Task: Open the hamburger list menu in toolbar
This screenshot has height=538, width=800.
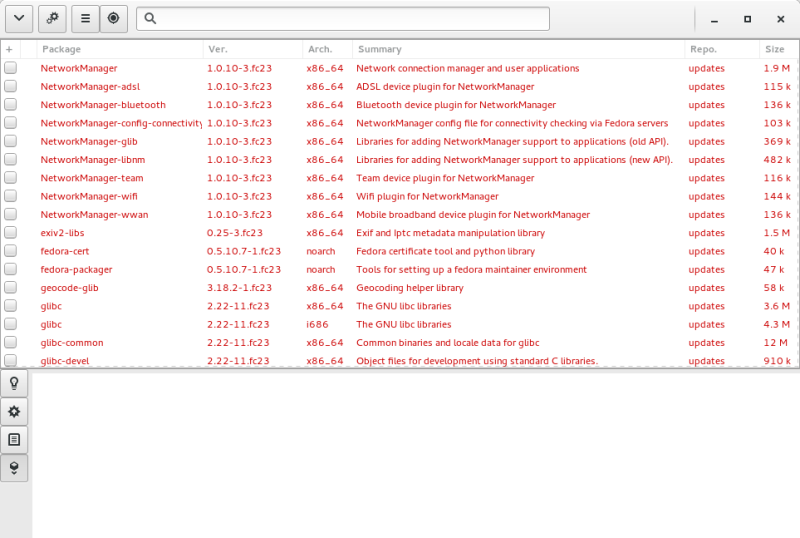Action: click(85, 19)
